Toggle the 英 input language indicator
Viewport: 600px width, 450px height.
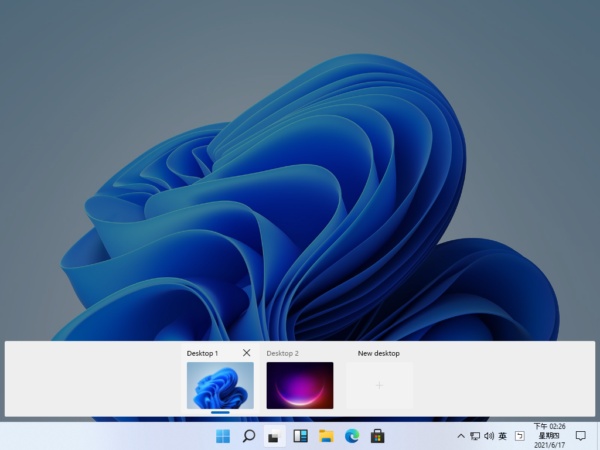[502, 436]
